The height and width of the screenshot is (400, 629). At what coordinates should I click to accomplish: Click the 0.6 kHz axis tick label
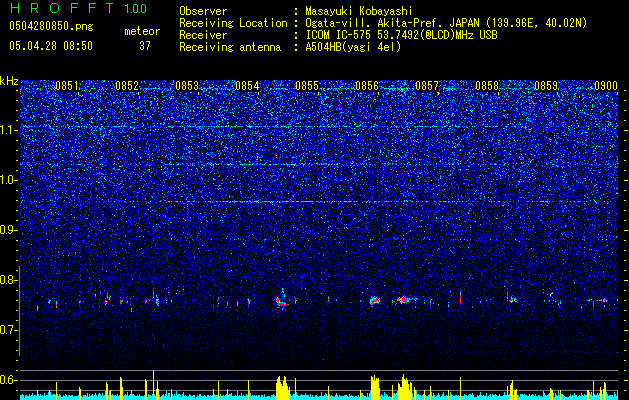coord(8,380)
